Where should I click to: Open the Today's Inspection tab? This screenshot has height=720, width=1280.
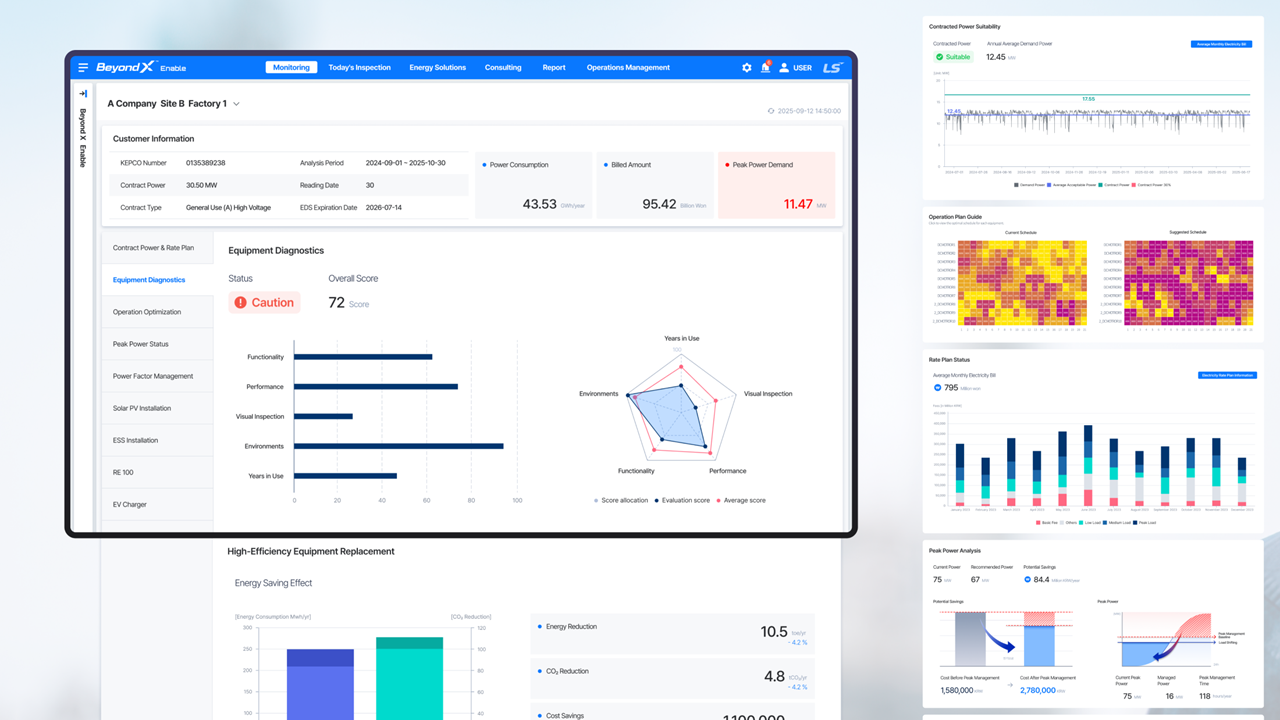359,68
